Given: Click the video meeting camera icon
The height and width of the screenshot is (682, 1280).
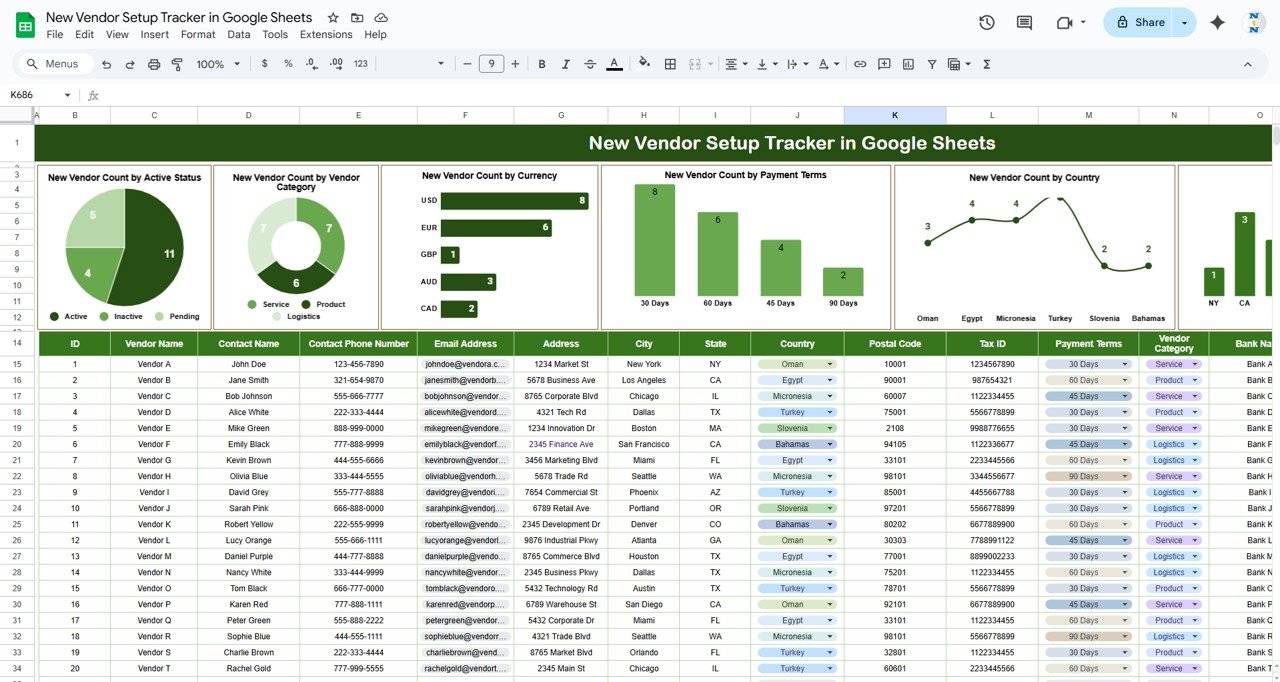Looking at the screenshot, I should 1064,22.
